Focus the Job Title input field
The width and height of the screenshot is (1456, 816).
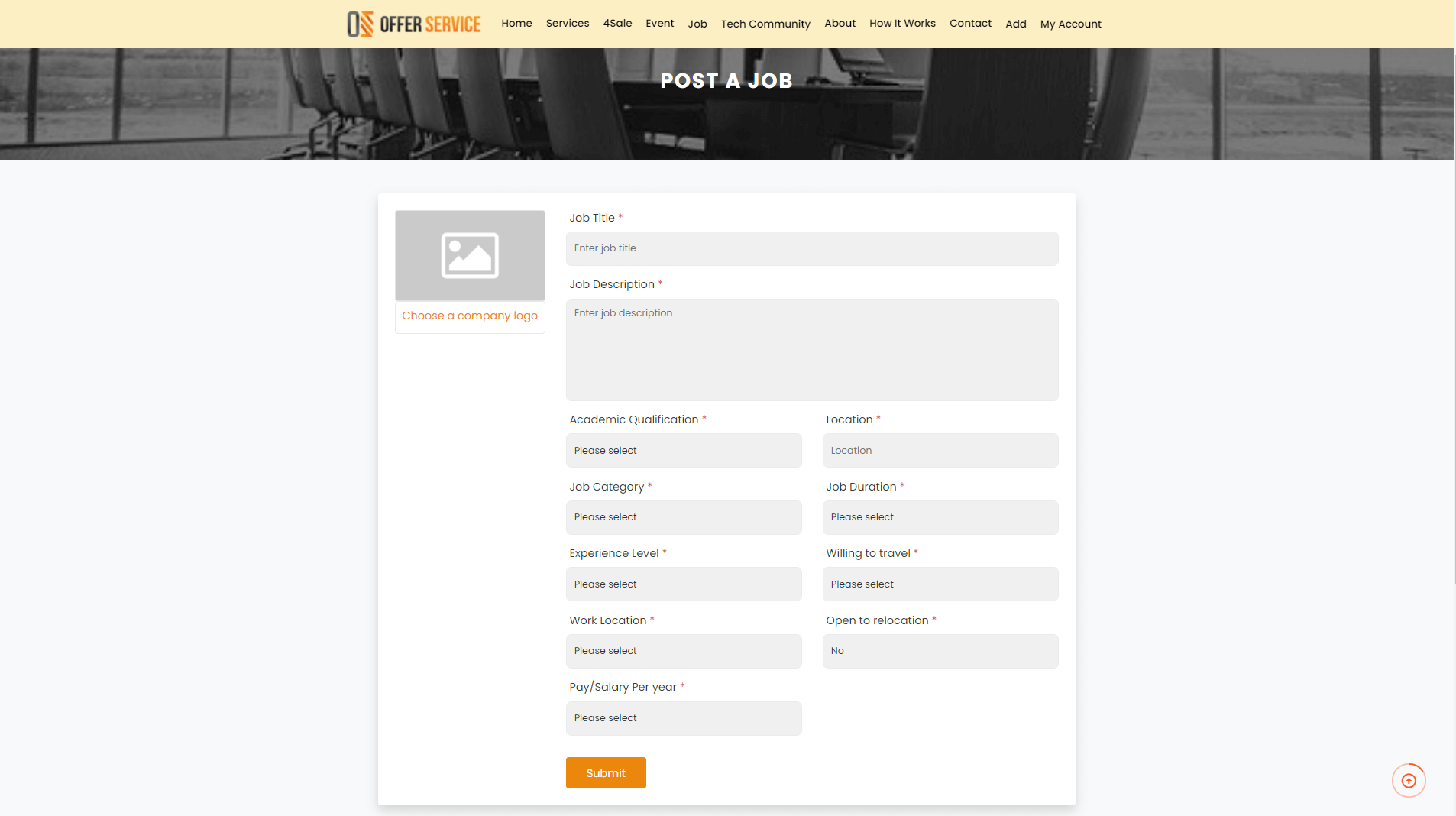pos(812,248)
